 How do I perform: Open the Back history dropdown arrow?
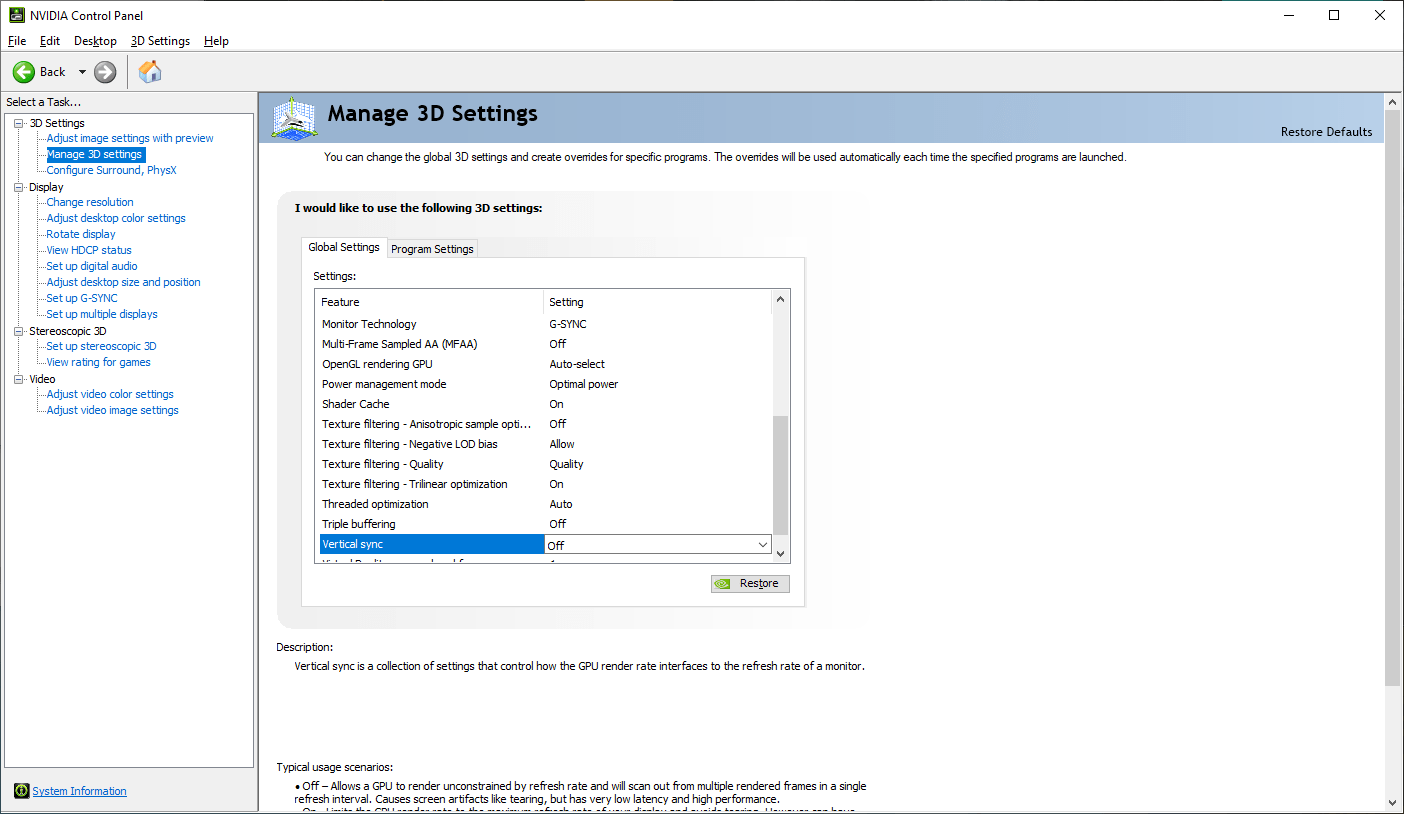coord(82,72)
